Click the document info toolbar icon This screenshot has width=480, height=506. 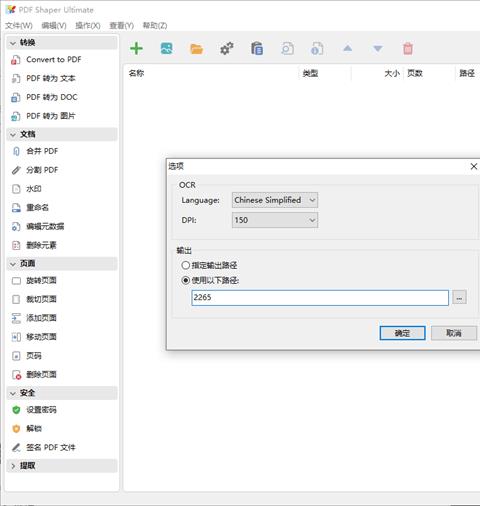coord(317,49)
